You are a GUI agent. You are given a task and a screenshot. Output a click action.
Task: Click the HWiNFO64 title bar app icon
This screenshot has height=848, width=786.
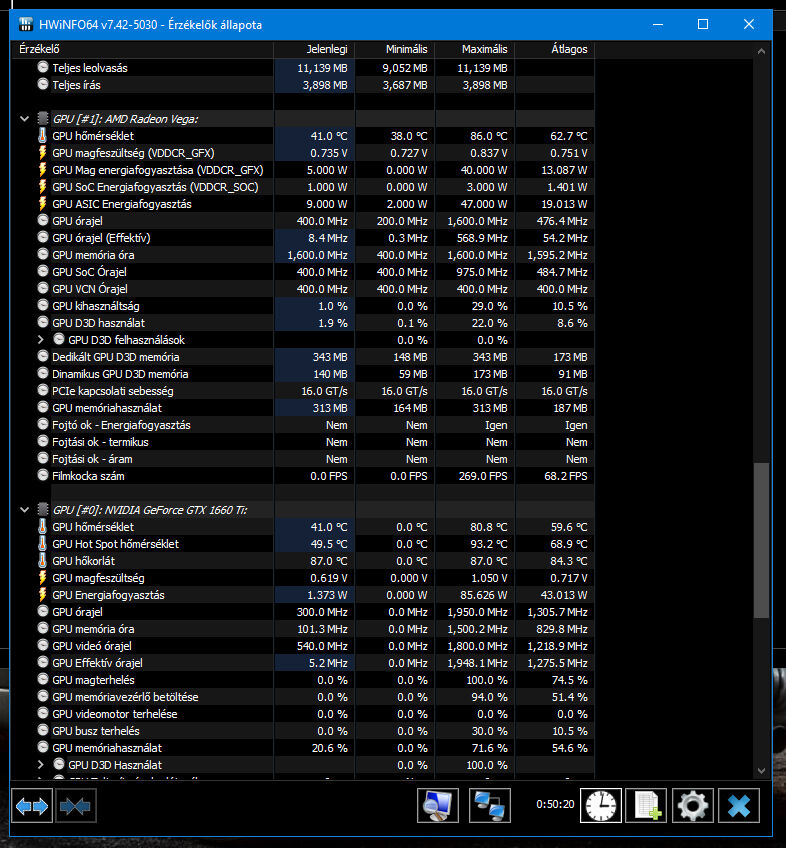click(x=25, y=24)
